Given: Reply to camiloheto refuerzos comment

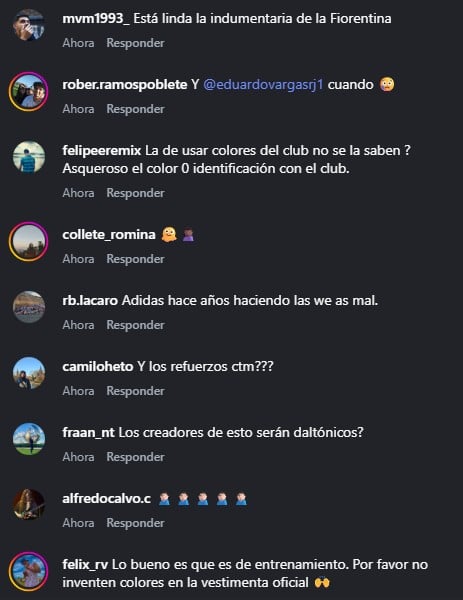Looking at the screenshot, I should click(135, 391).
